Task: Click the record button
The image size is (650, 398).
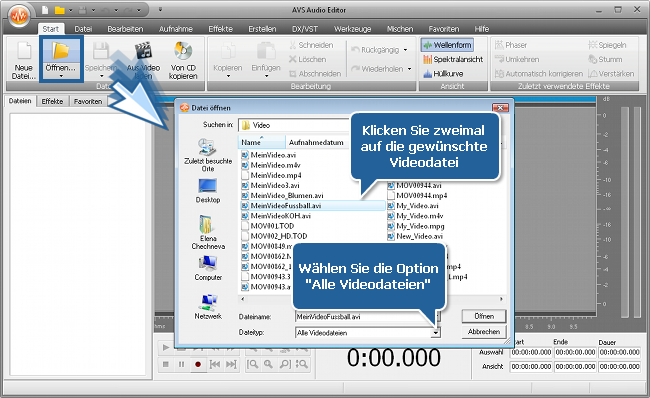Action: coord(198,364)
